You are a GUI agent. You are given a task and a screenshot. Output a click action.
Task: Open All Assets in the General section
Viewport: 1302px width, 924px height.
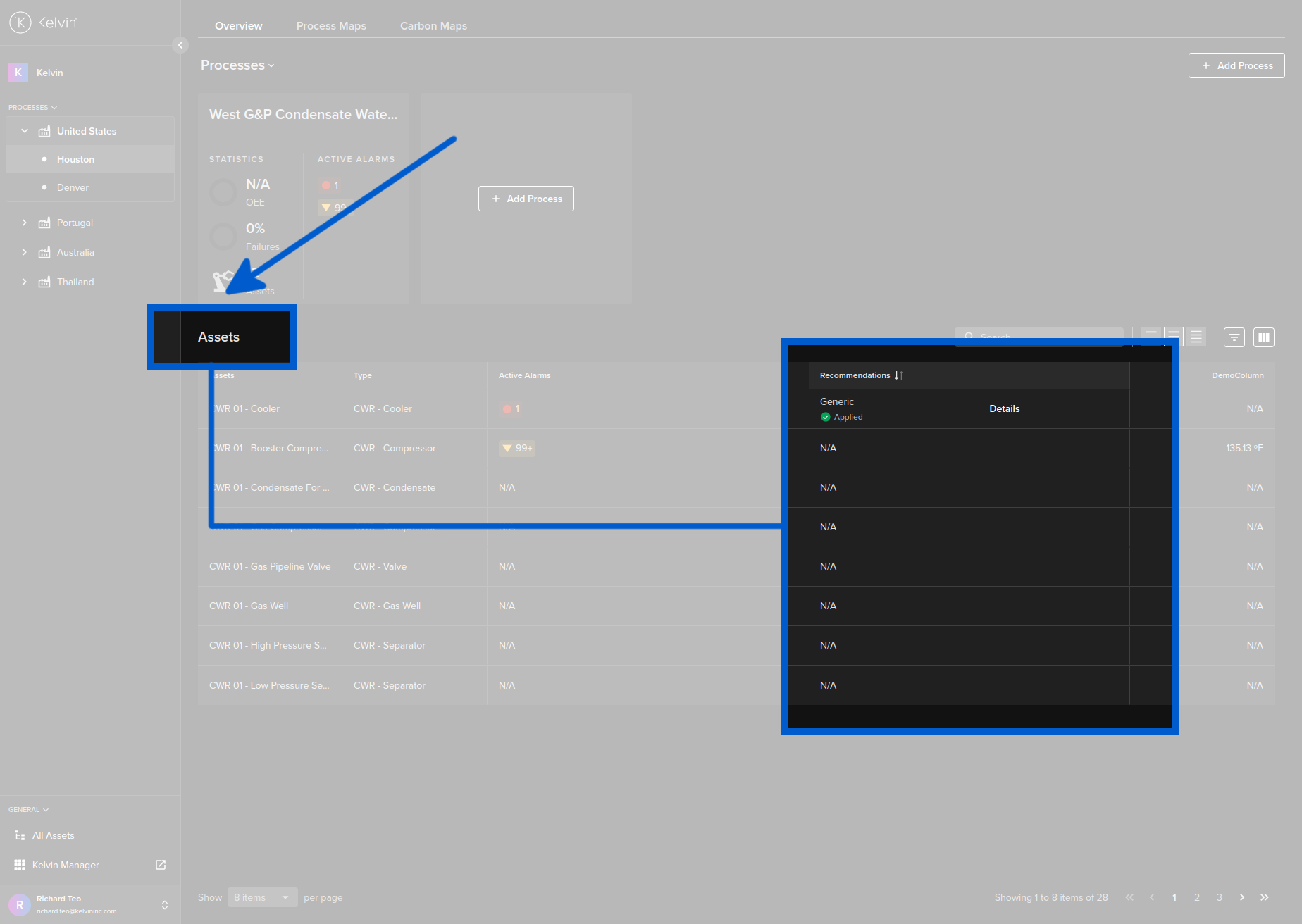pyautogui.click(x=53, y=835)
